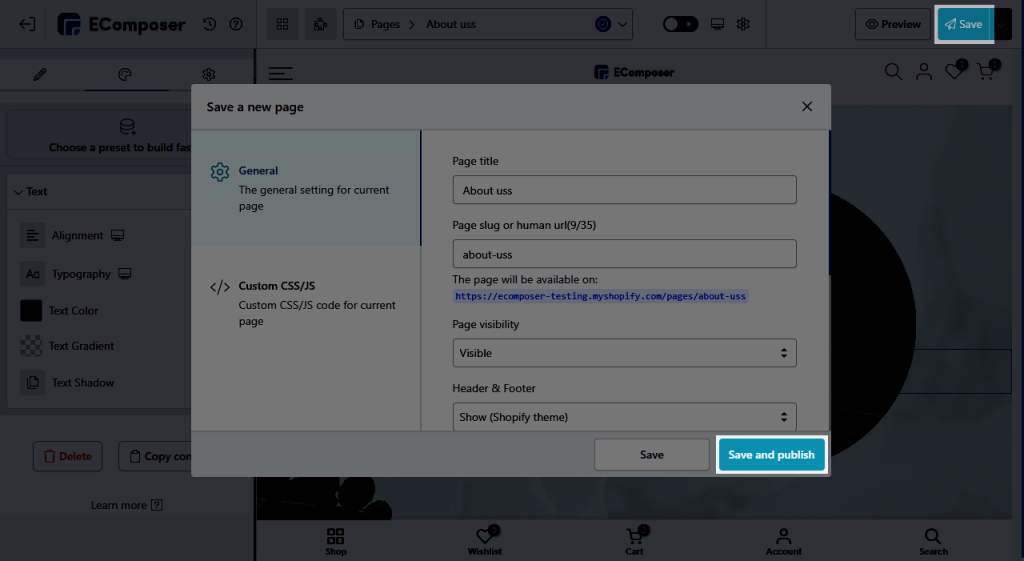
Task: Open the elements grid icon in top bar
Action: tap(282, 24)
